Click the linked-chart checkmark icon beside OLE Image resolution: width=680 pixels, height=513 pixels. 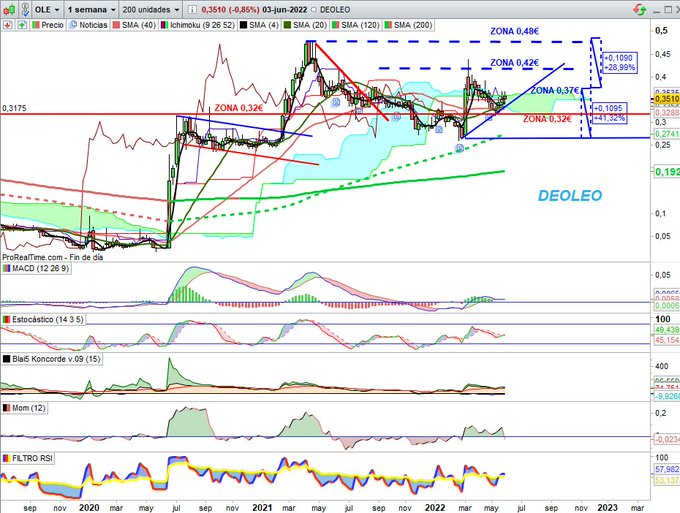(26, 9)
